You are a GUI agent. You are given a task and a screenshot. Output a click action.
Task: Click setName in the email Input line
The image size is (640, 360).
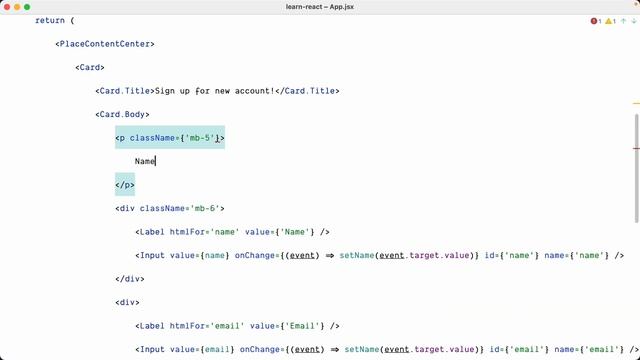tap(362, 349)
